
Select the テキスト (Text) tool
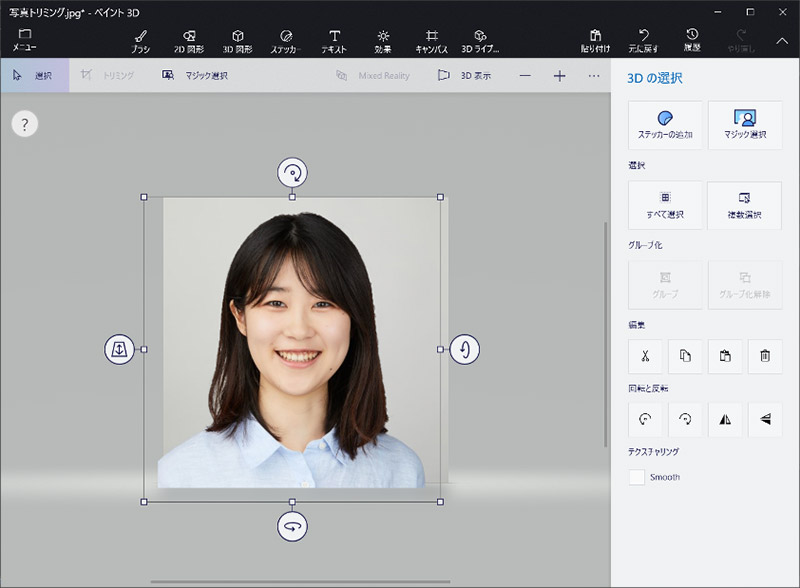pos(334,40)
